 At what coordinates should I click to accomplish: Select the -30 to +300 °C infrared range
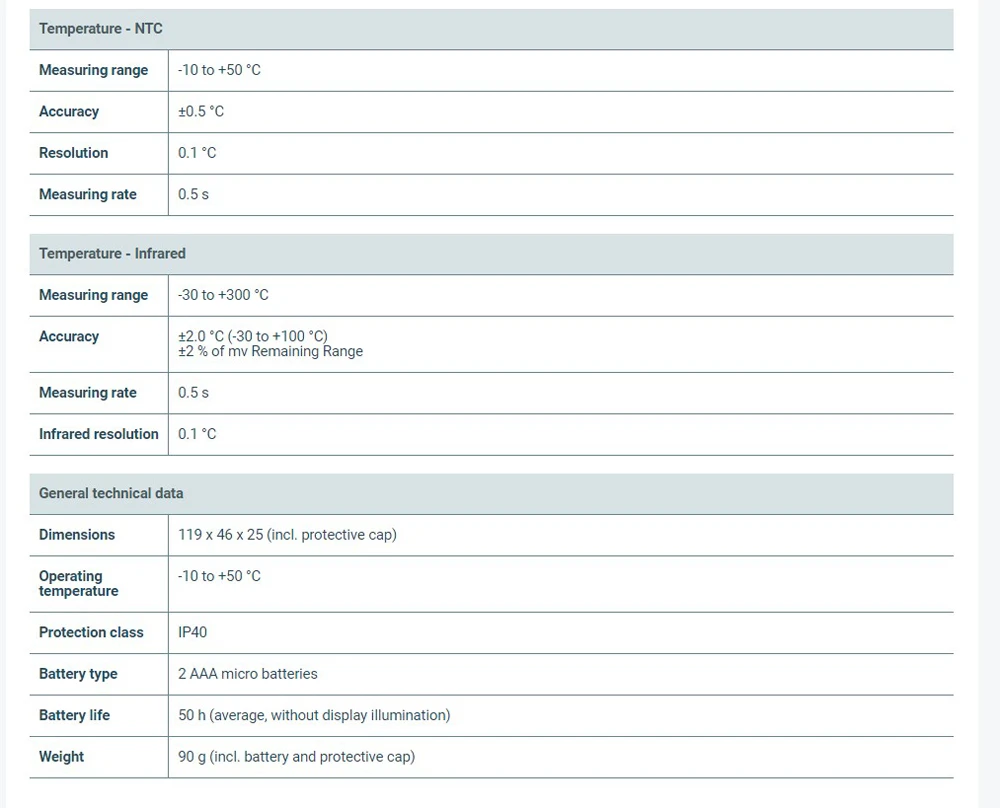tap(223, 295)
